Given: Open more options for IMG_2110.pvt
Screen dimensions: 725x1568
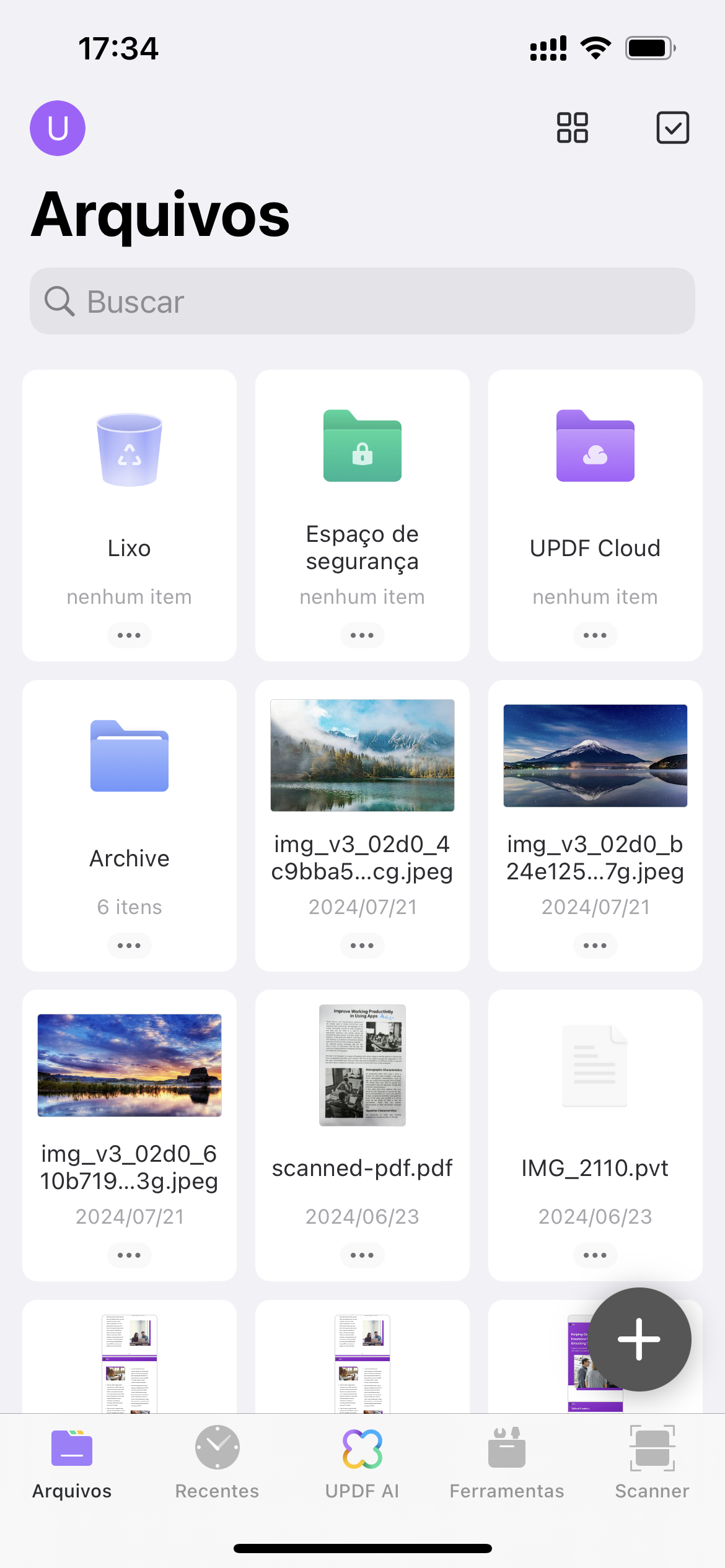Looking at the screenshot, I should pyautogui.click(x=595, y=1255).
